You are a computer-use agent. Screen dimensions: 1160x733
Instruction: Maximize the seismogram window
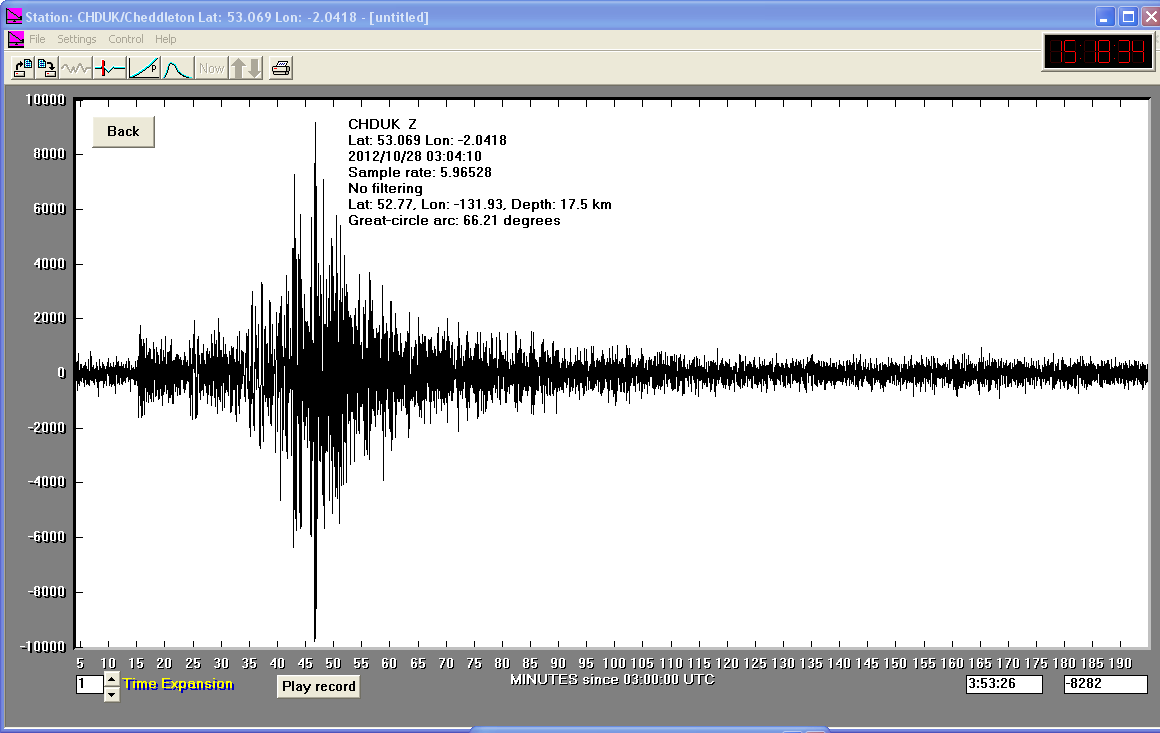(x=1128, y=16)
